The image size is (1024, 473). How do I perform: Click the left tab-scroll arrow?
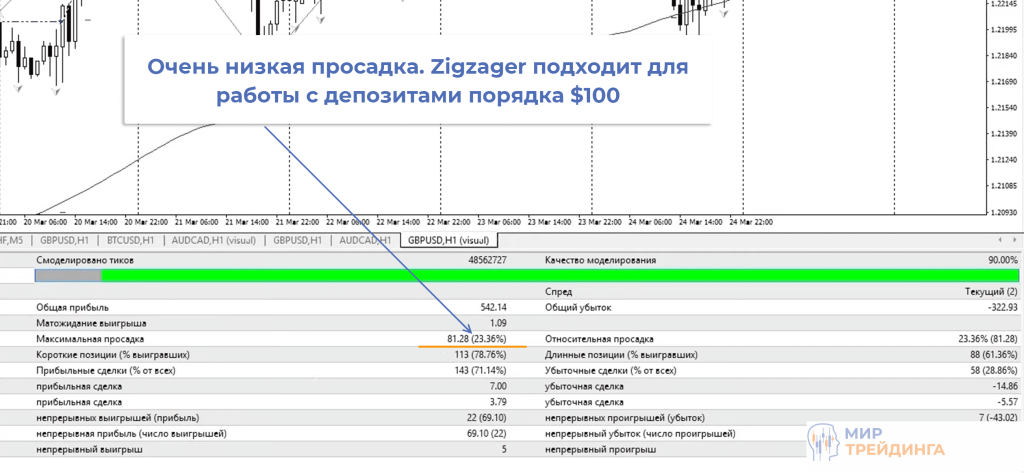pos(999,240)
